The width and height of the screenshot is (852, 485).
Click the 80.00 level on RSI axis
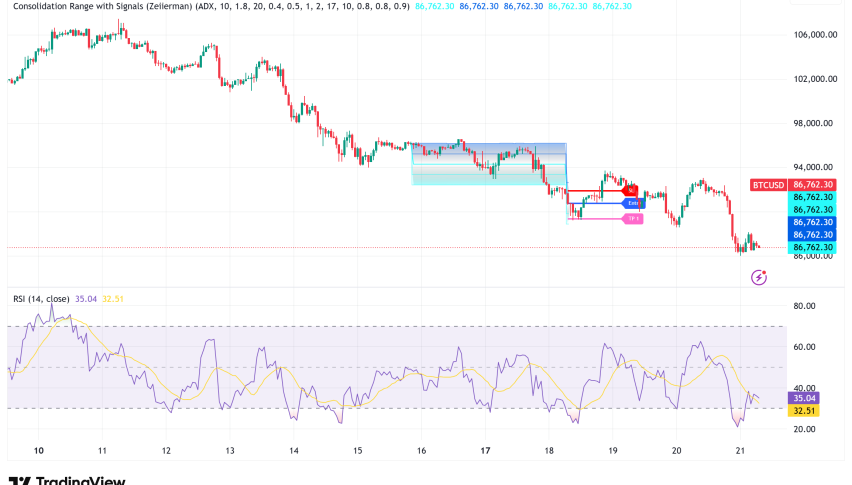coord(803,306)
